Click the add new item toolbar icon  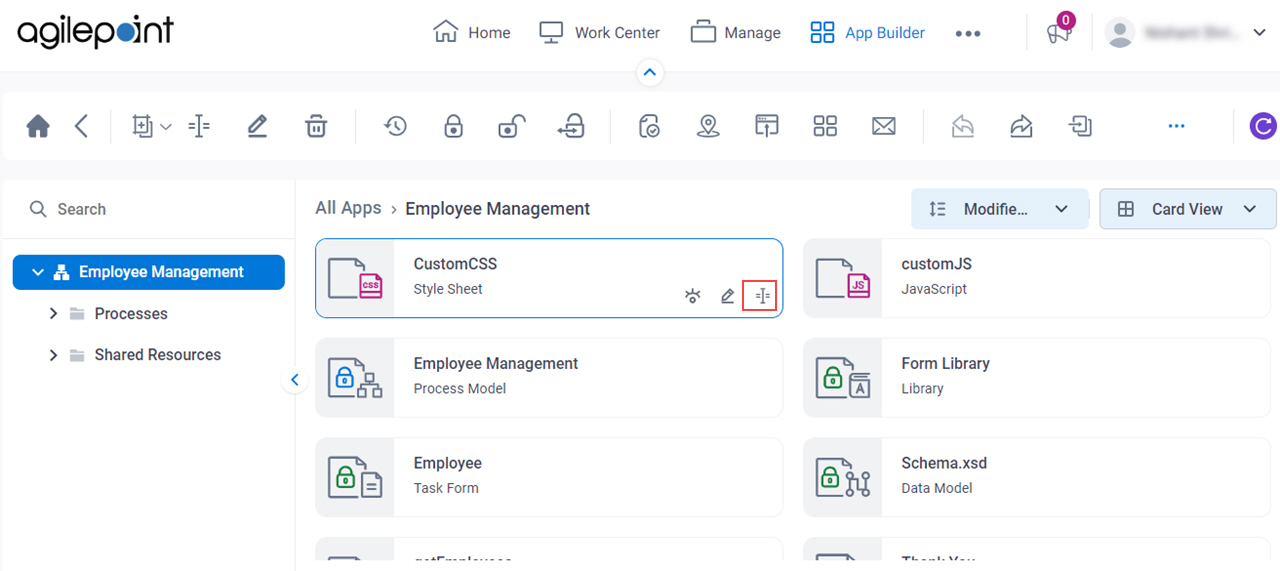click(x=143, y=126)
